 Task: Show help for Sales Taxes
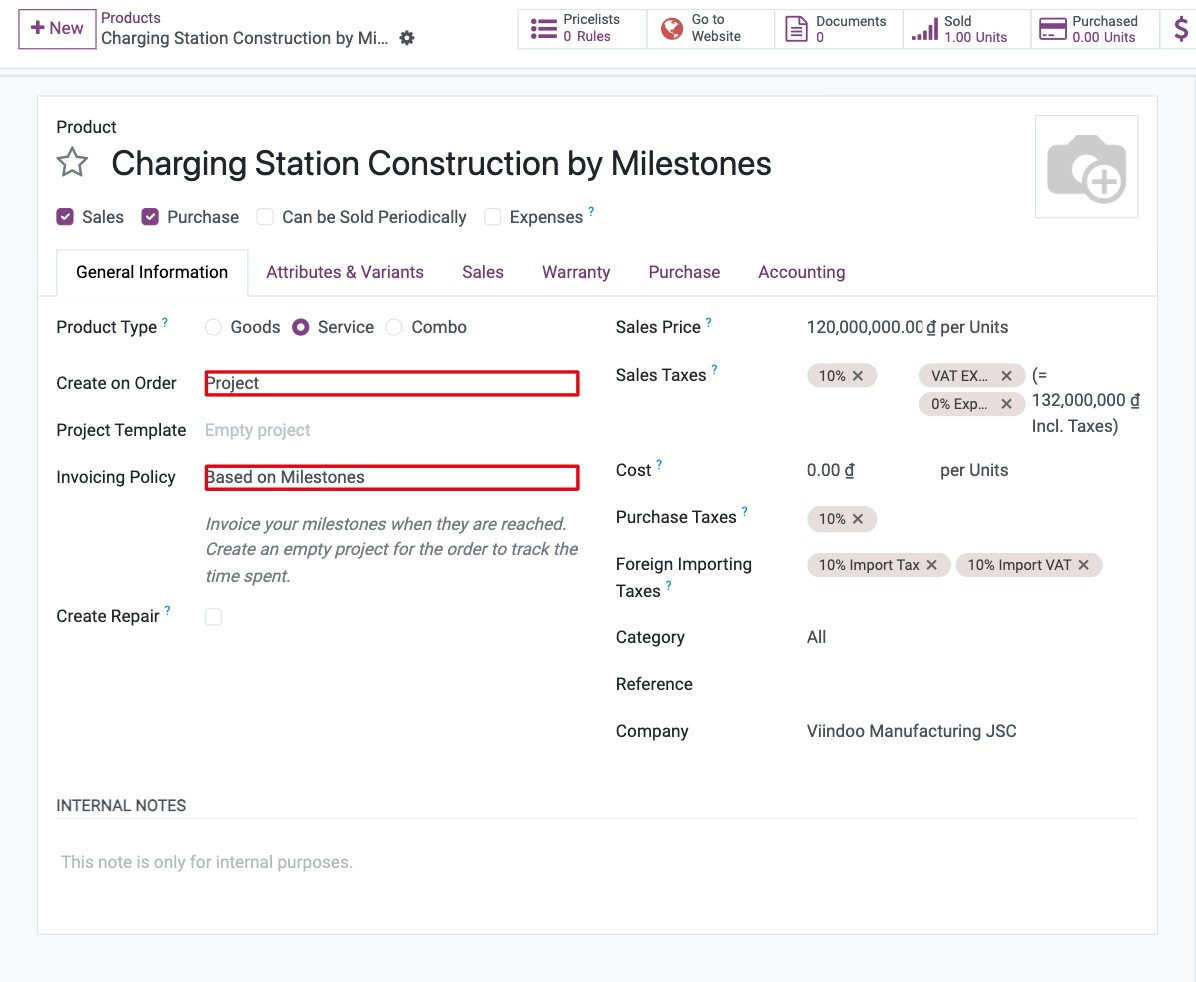click(715, 369)
